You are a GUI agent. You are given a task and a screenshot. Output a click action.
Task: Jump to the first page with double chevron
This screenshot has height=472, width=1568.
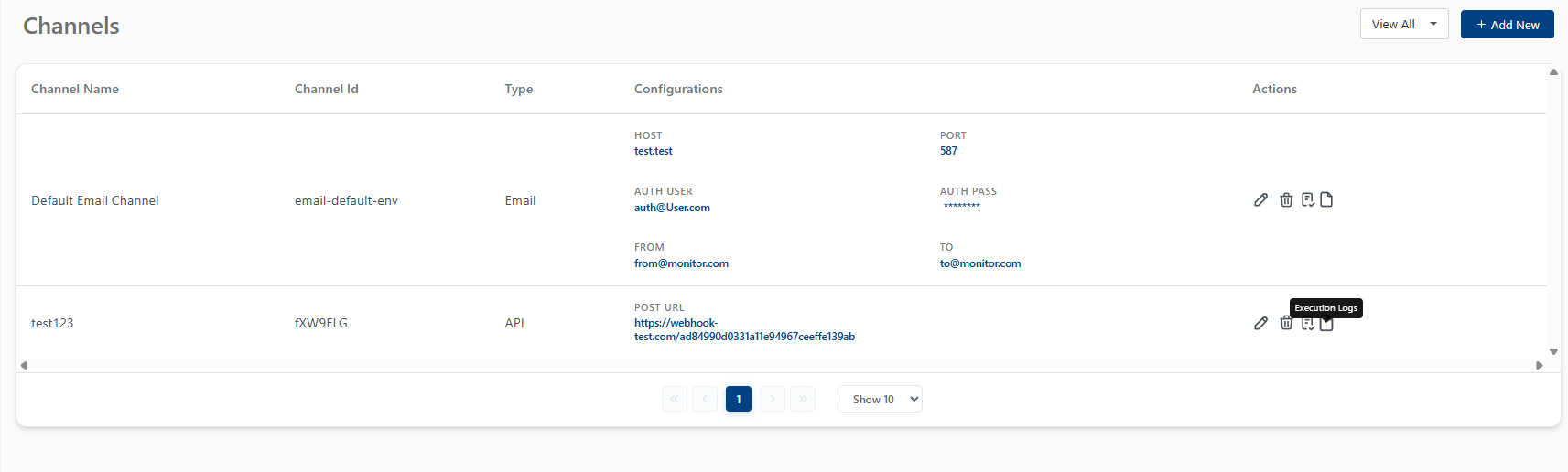click(x=675, y=400)
